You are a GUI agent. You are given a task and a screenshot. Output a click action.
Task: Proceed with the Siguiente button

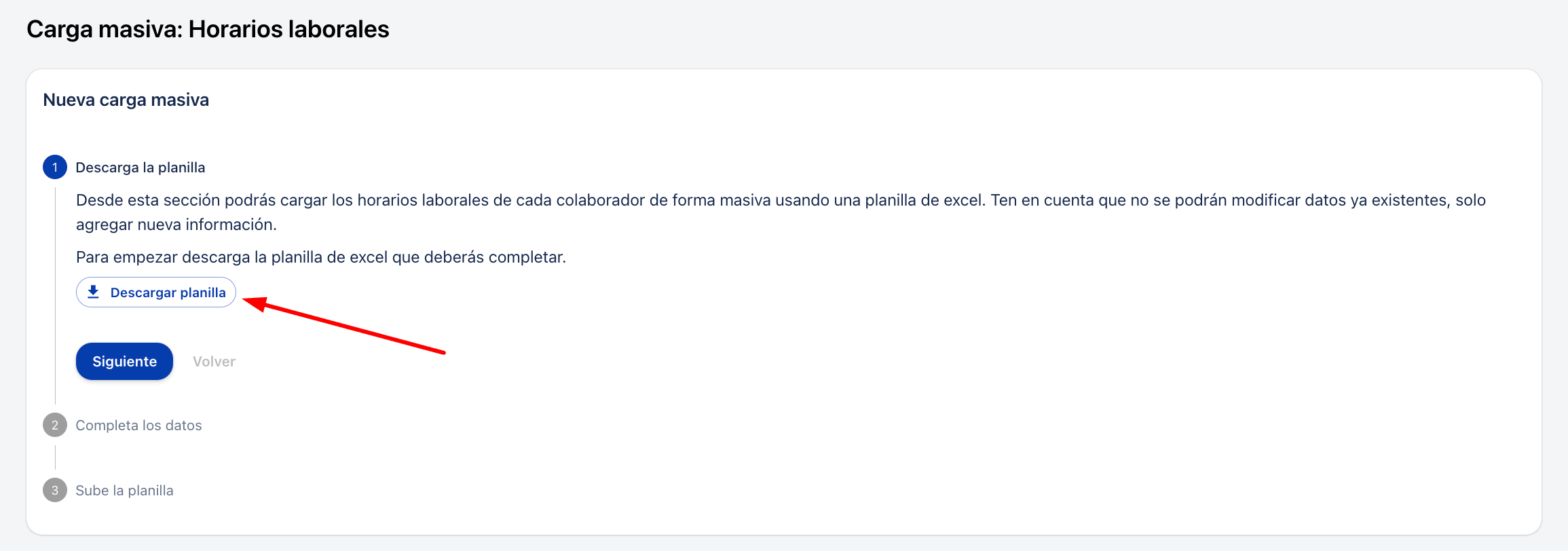[124, 361]
